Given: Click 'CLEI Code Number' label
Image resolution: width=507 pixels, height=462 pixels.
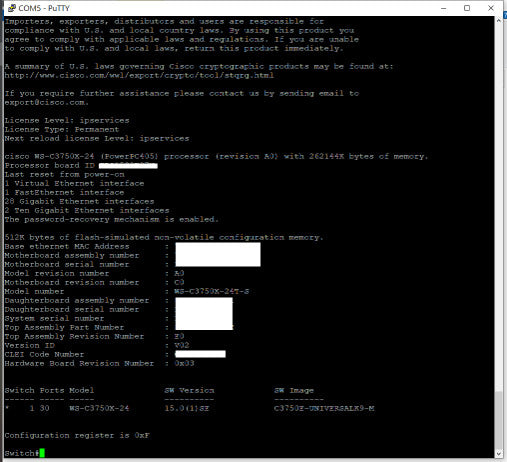Looking at the screenshot, I should click(x=44, y=354).
